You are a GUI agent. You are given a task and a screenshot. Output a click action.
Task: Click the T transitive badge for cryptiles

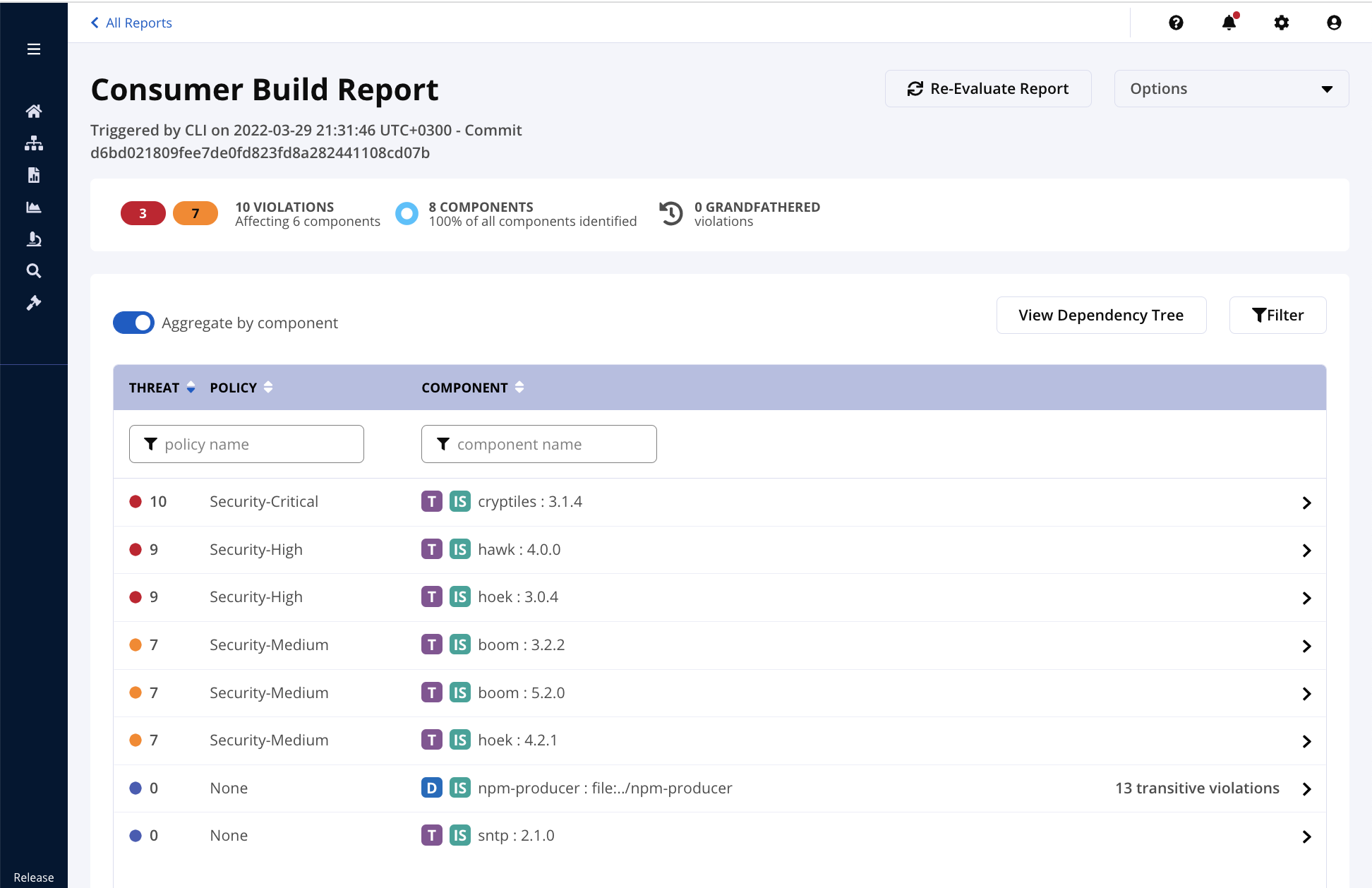[x=432, y=502]
